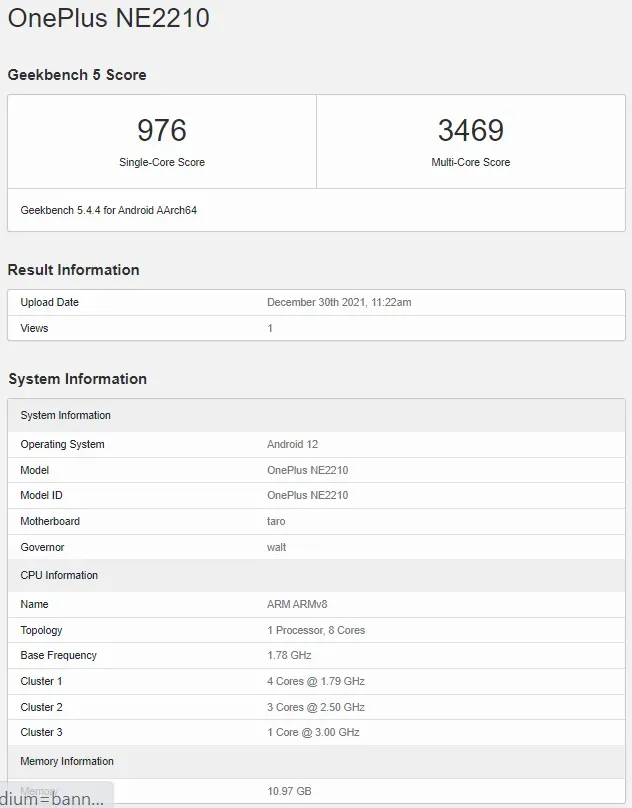632x808 pixels.
Task: Click the Multi-Core Score label
Action: point(470,162)
